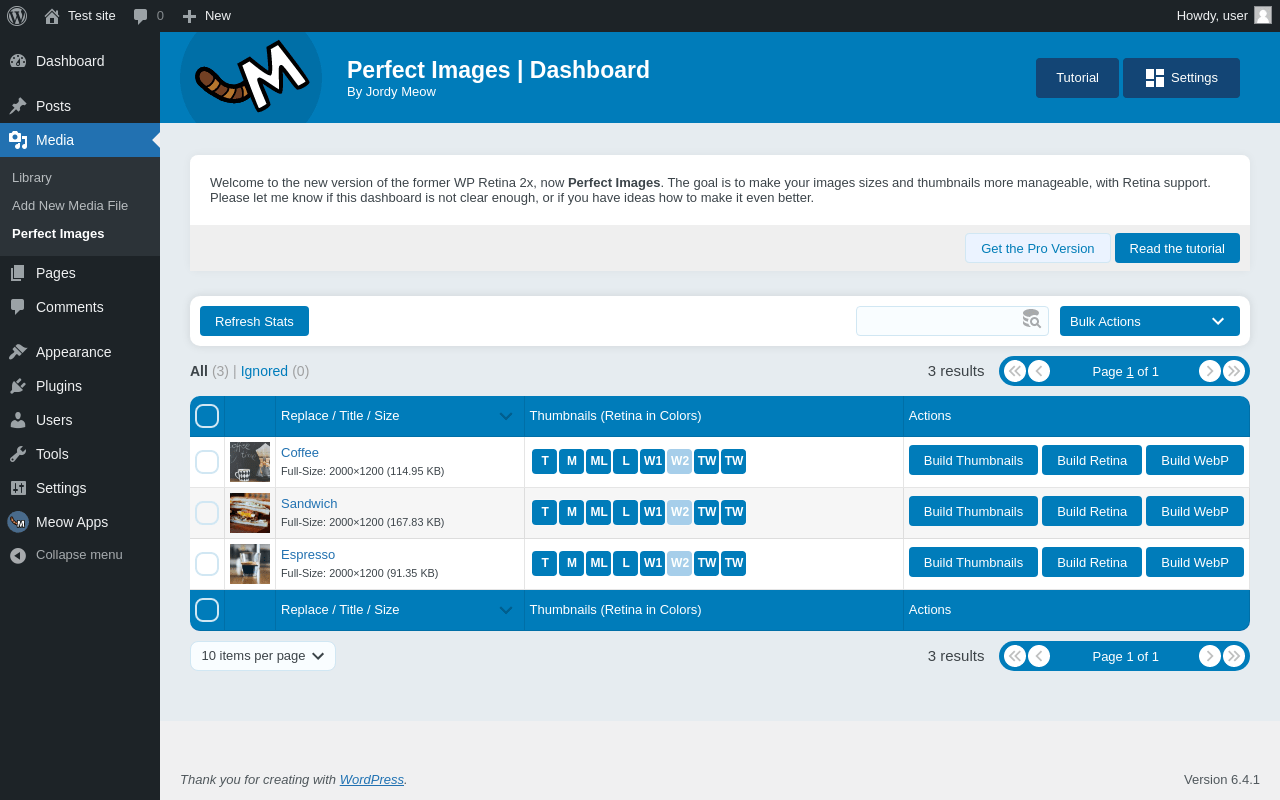Visit Test site home icon
Viewport: 1280px width, 800px height.
coord(52,16)
